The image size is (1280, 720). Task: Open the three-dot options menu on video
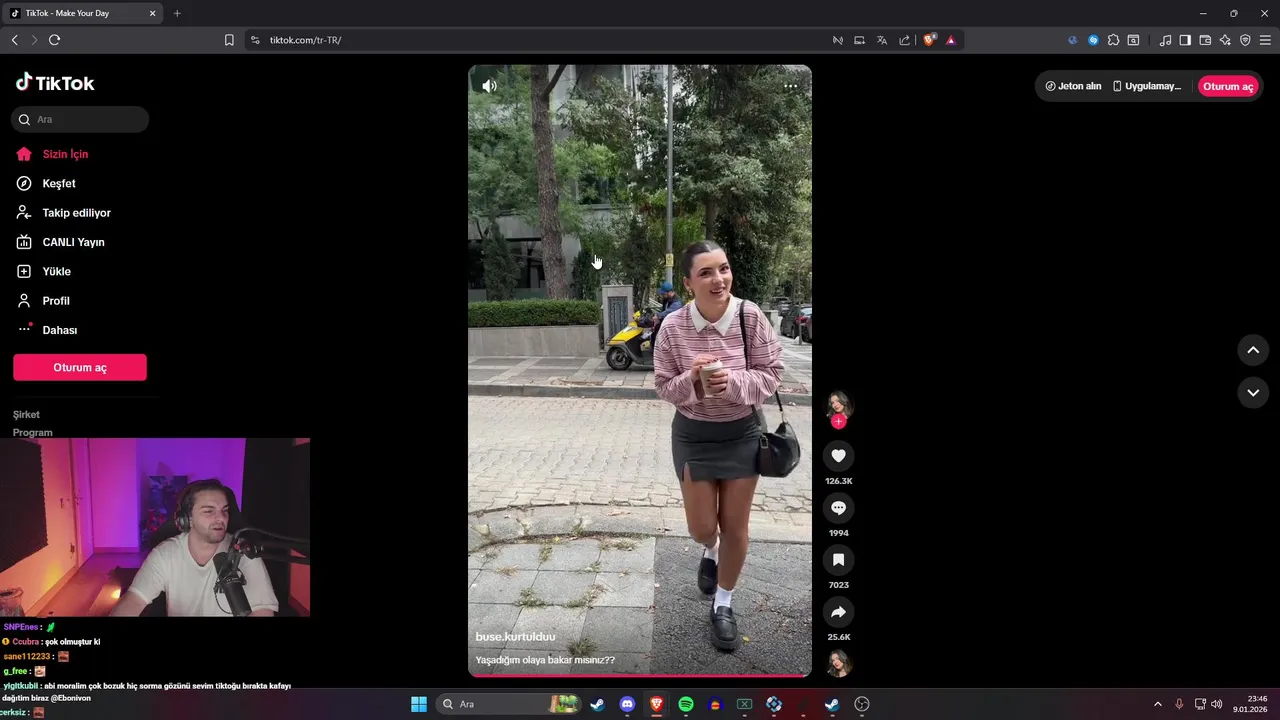click(x=790, y=86)
